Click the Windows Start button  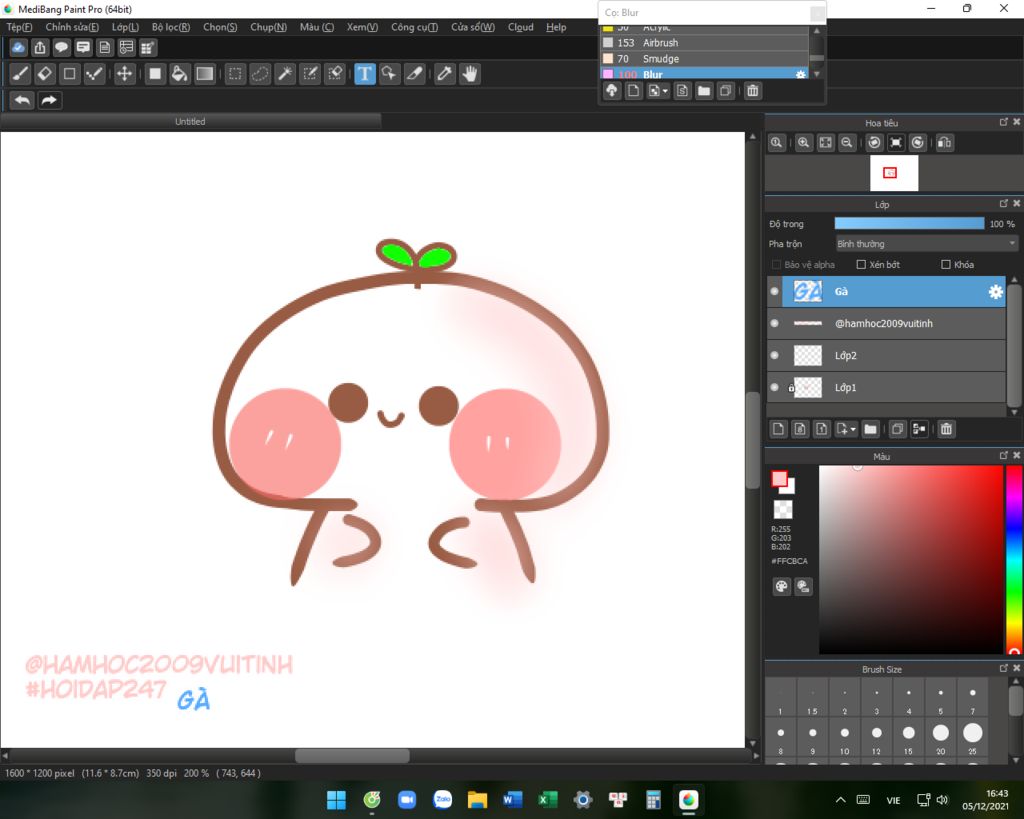(x=336, y=799)
